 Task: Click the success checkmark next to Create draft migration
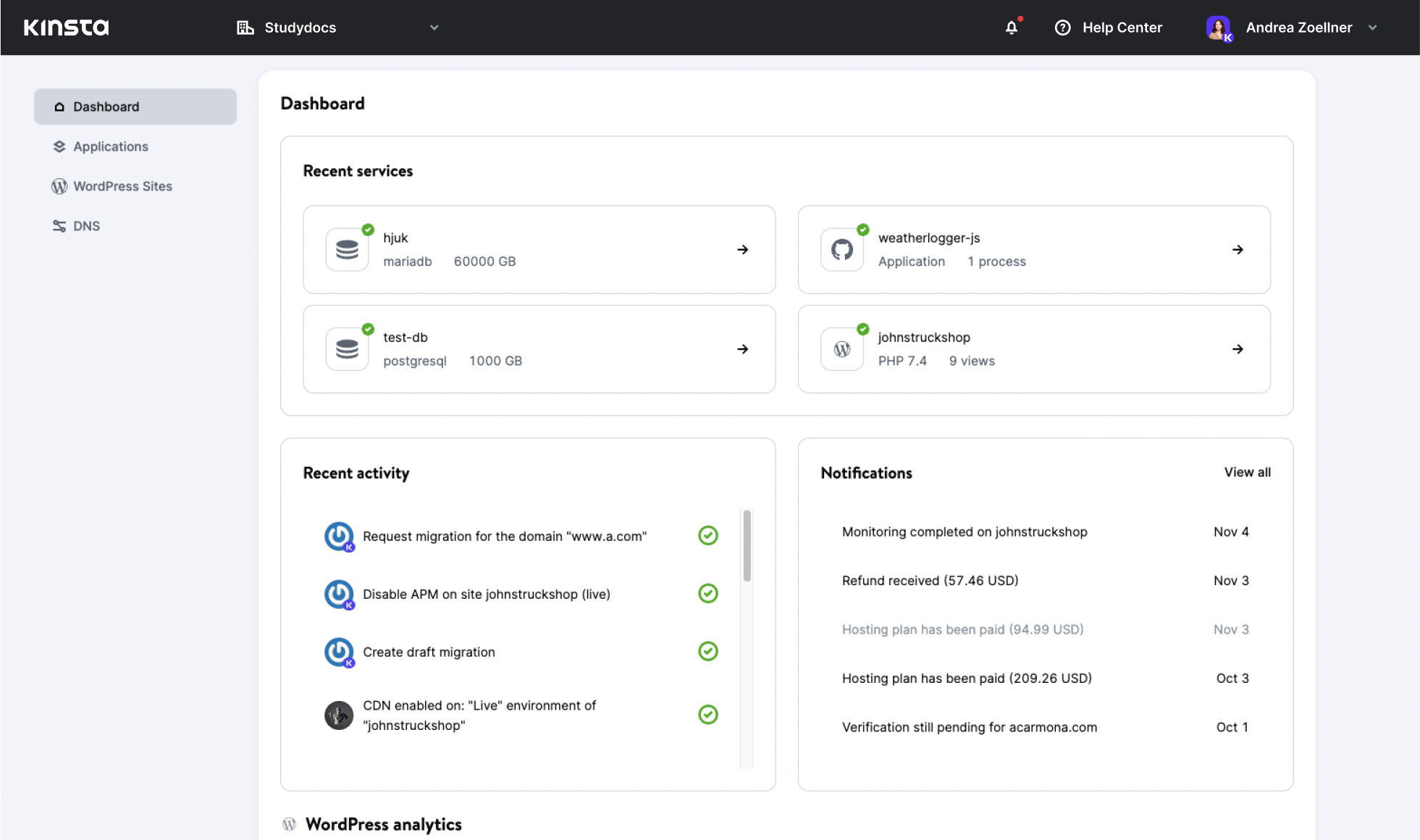coord(707,651)
